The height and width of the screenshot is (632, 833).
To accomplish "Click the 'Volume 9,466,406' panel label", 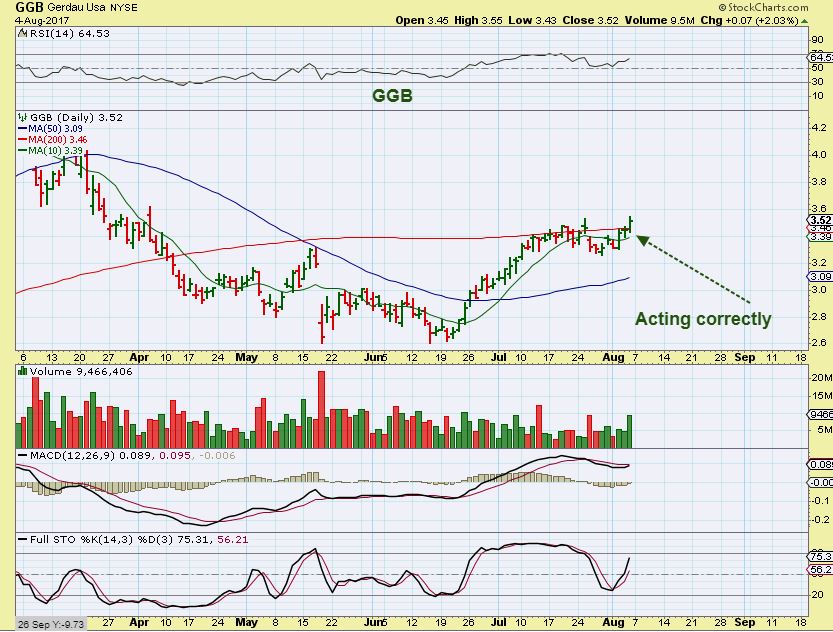I will pyautogui.click(x=81, y=372).
